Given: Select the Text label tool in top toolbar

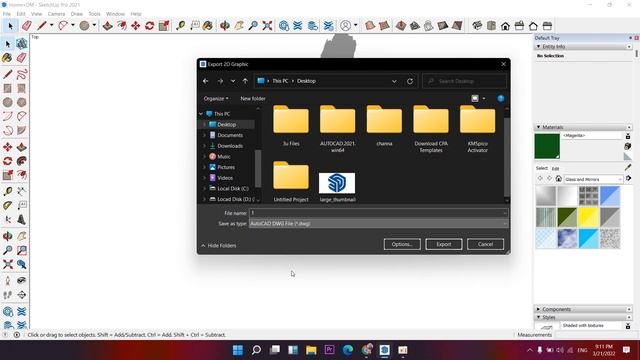Looking at the screenshot, I should 195,26.
